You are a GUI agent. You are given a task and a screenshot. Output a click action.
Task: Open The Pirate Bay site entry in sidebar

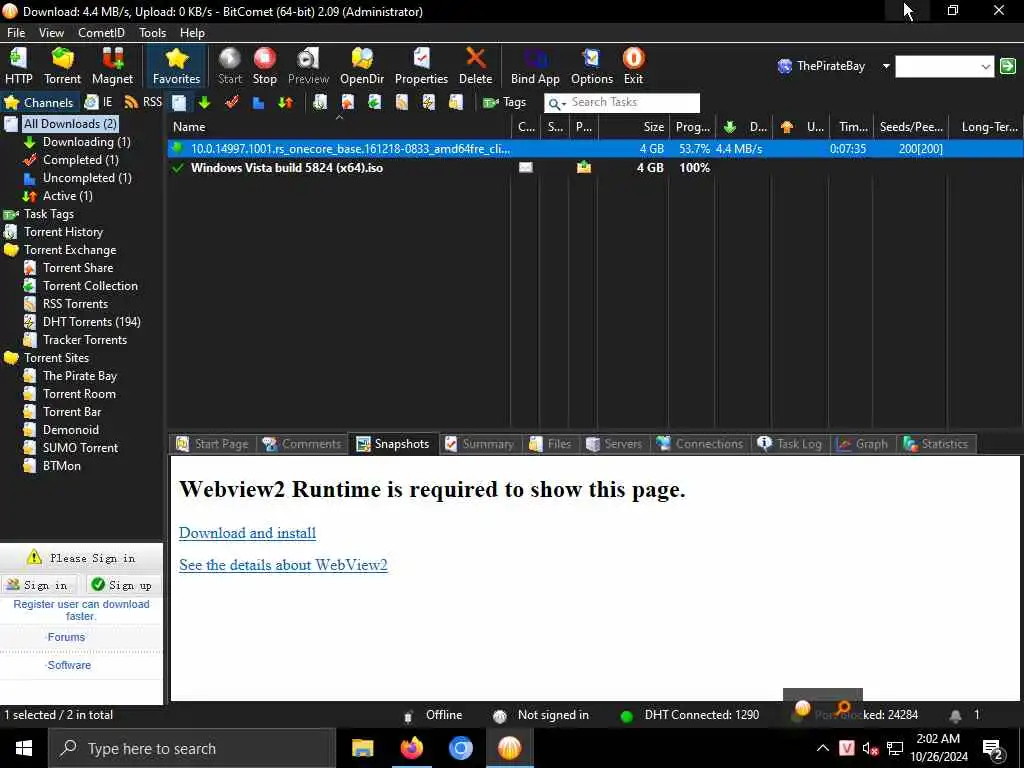click(80, 376)
